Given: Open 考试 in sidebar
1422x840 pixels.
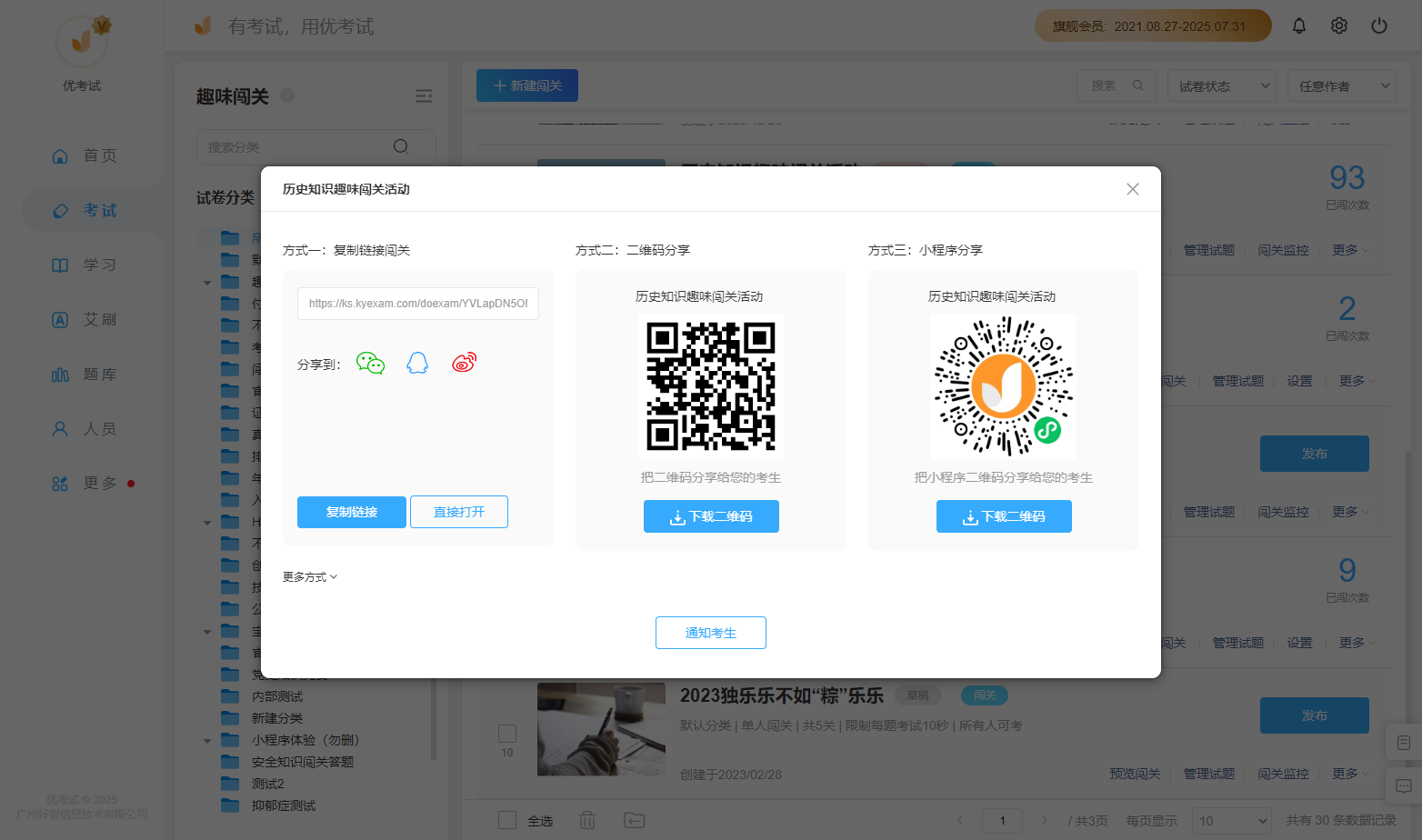Looking at the screenshot, I should (x=84, y=210).
